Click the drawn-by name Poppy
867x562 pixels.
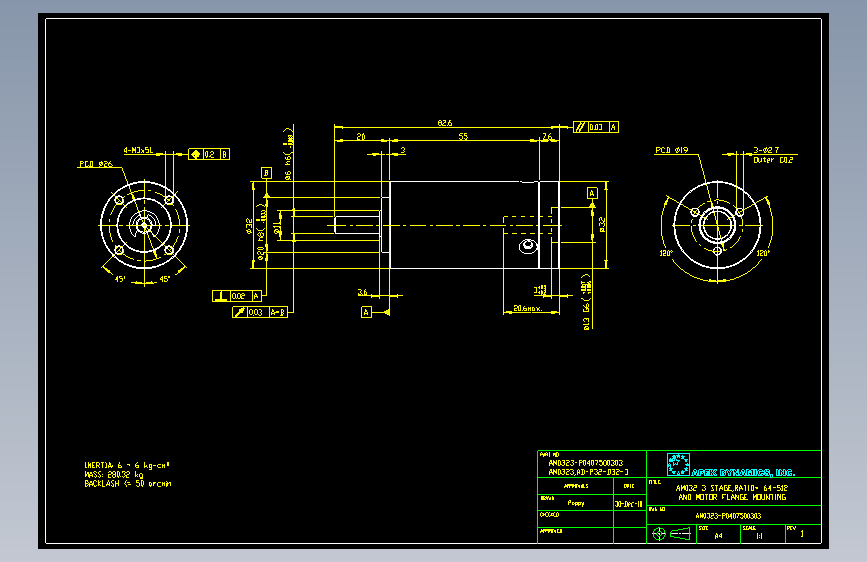576,503
